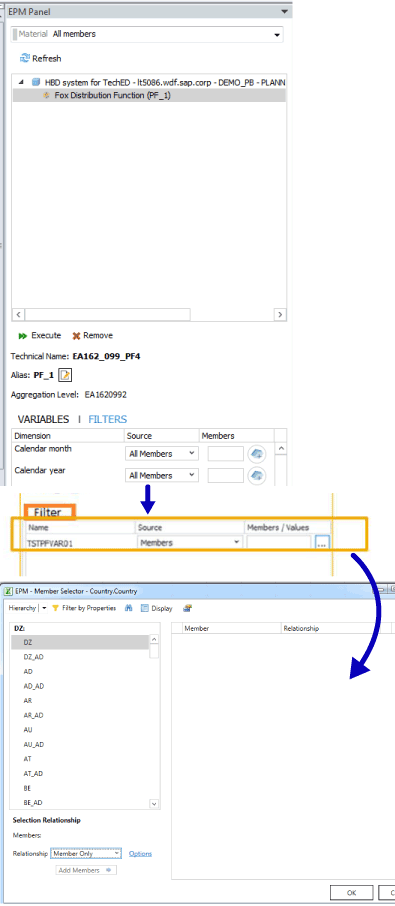Open member selector for Calendar year
Viewport: 395px width, 906px height.
click(x=257, y=475)
